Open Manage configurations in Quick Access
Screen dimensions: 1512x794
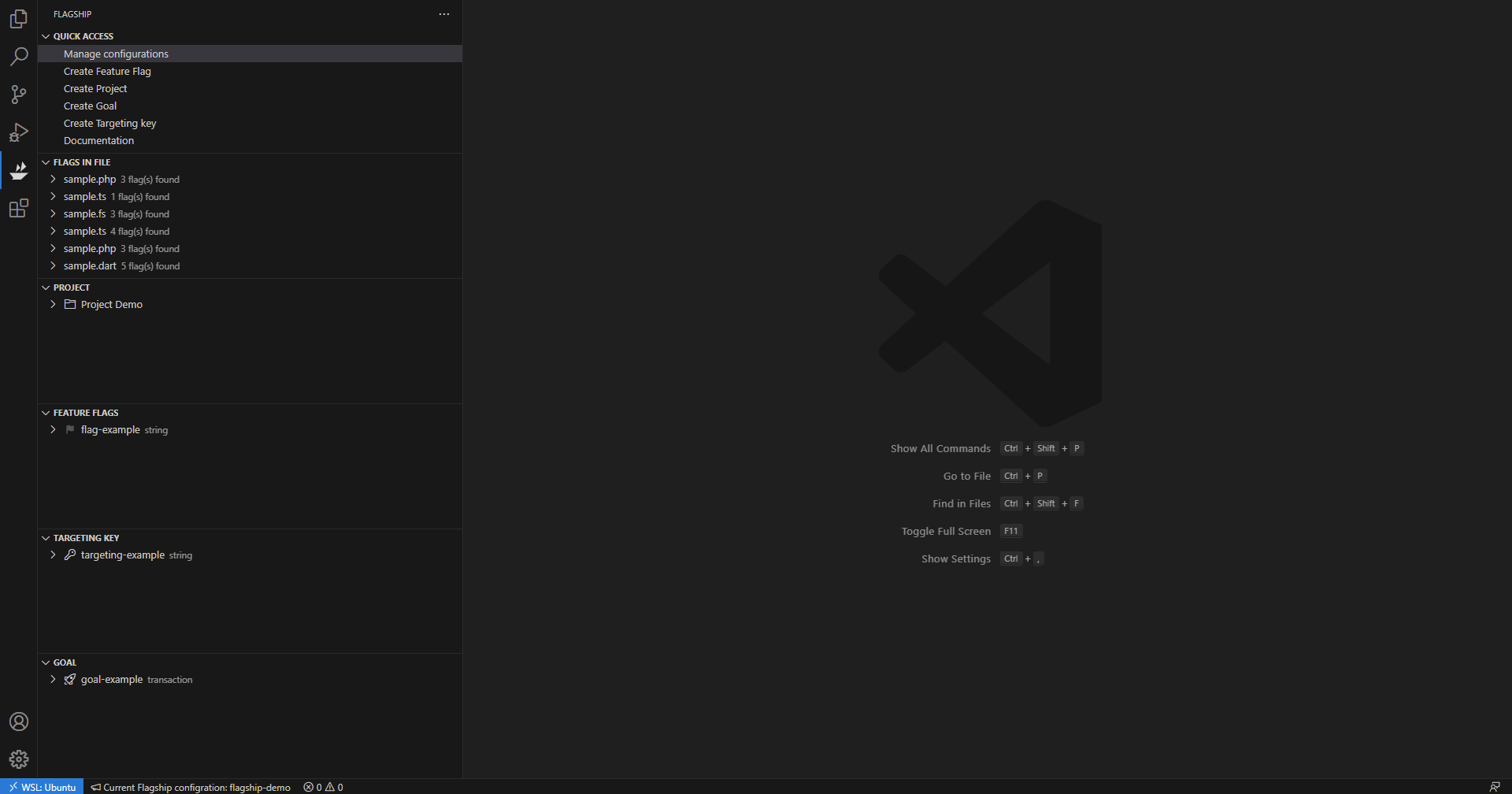pyautogui.click(x=250, y=54)
